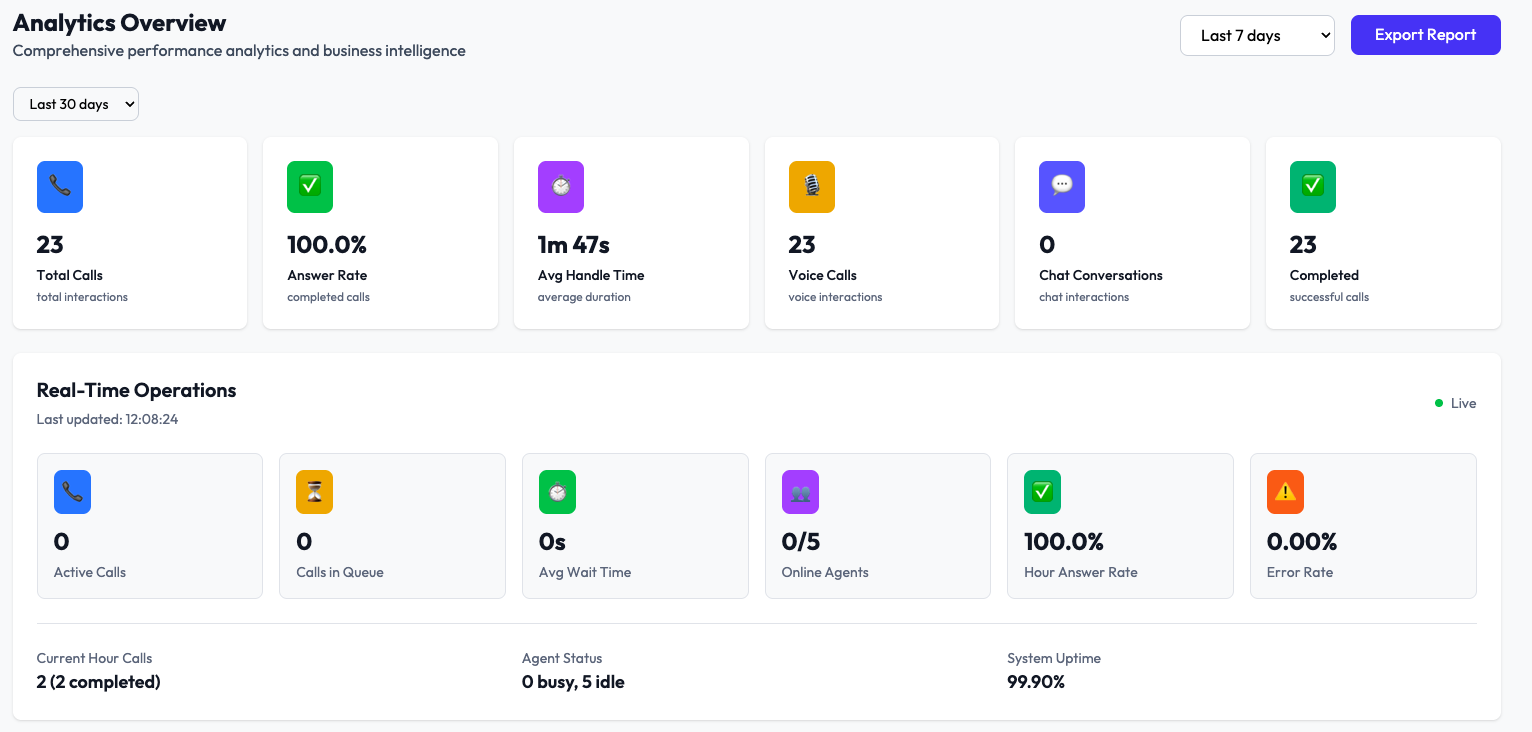Click the chat interactions caption
Screen dimensions: 1532x732
(1084, 297)
